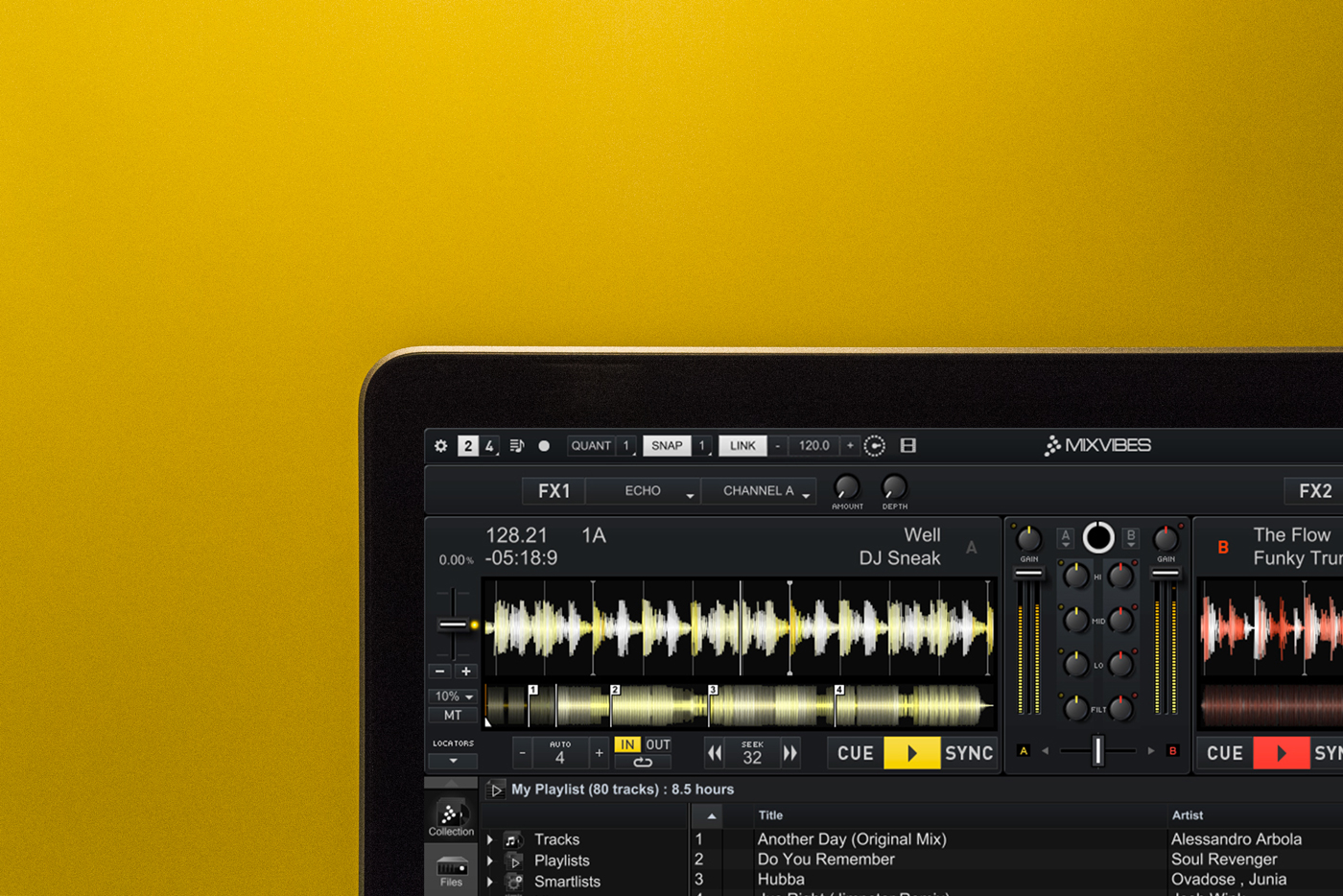This screenshot has width=1343, height=896.
Task: Click the playlist note icon in toolbar
Action: (517, 446)
